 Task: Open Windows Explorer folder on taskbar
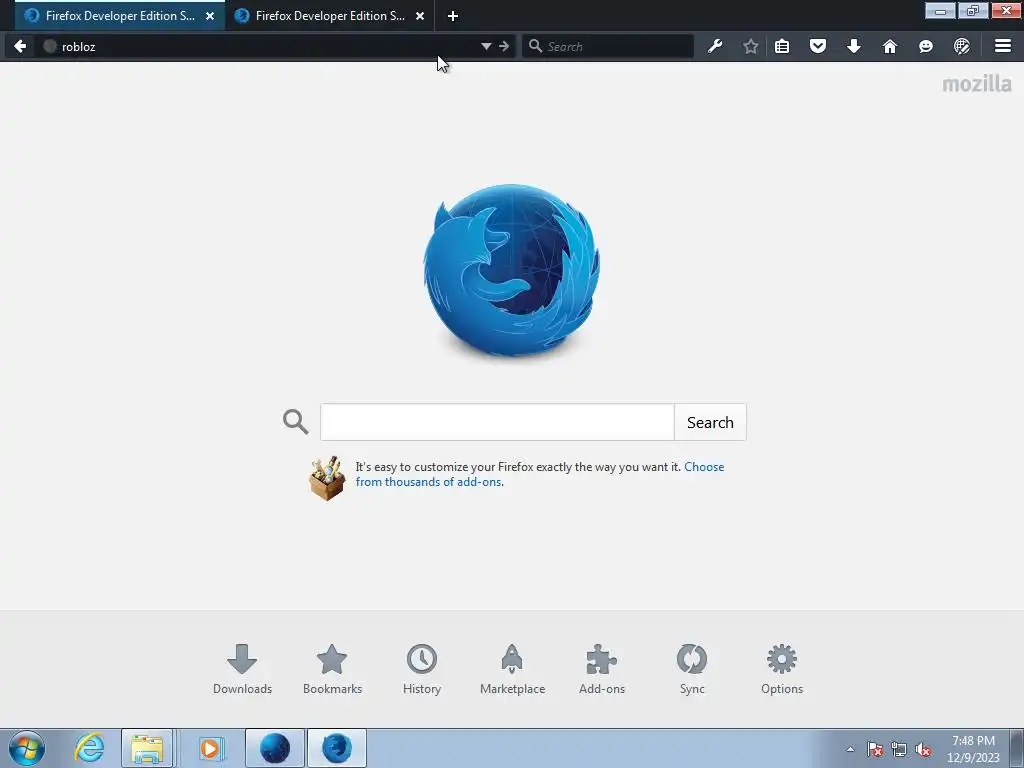(x=148, y=748)
